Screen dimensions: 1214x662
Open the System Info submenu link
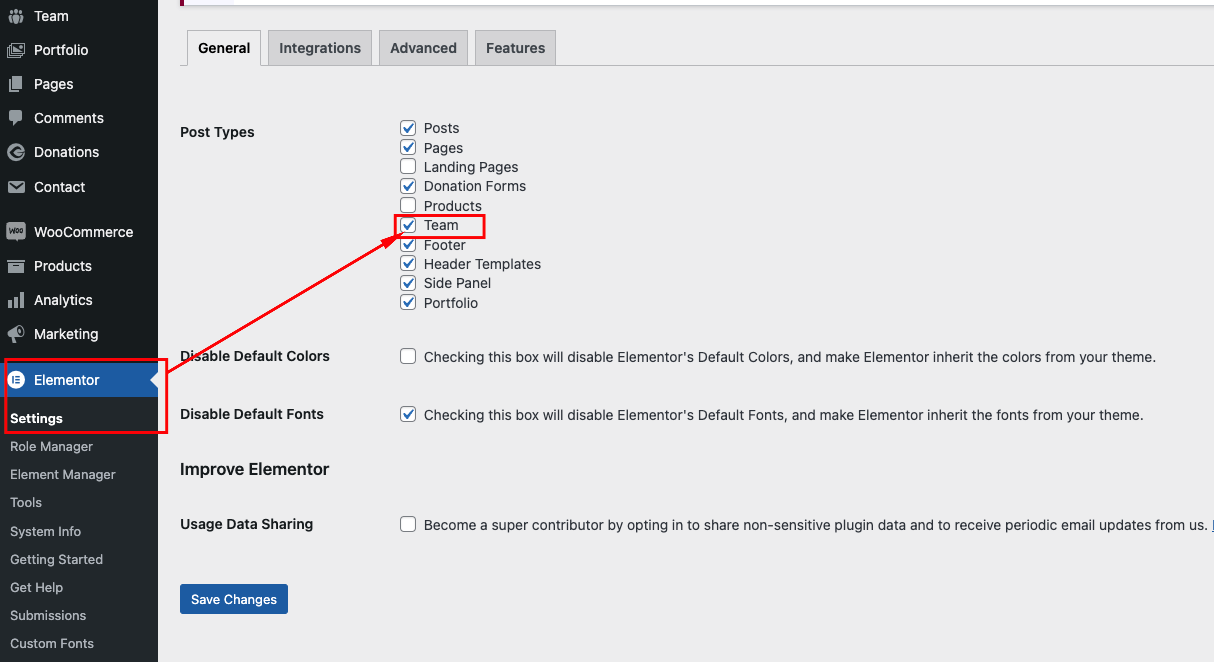45,532
